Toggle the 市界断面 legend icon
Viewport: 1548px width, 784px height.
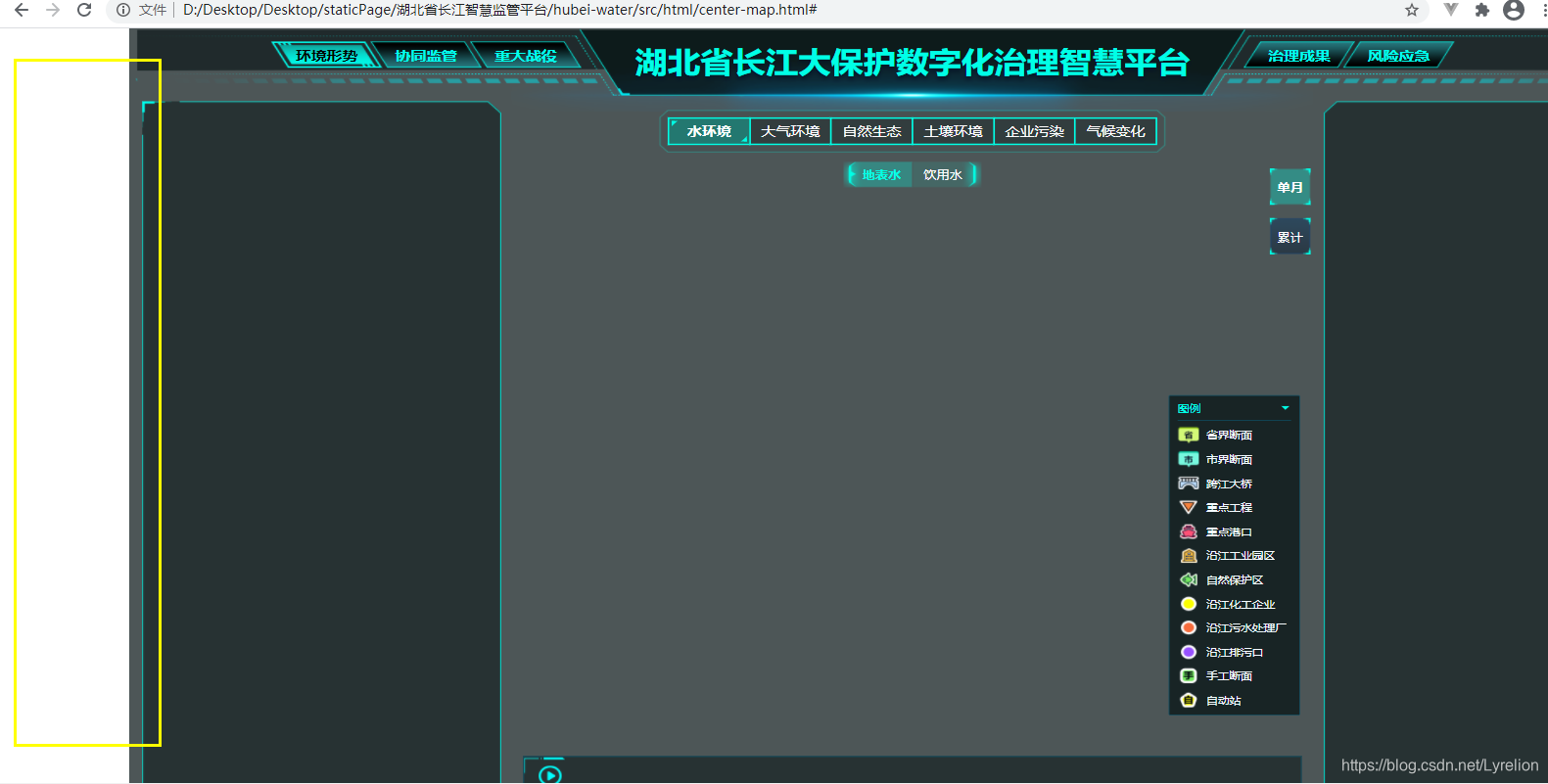click(x=1188, y=459)
